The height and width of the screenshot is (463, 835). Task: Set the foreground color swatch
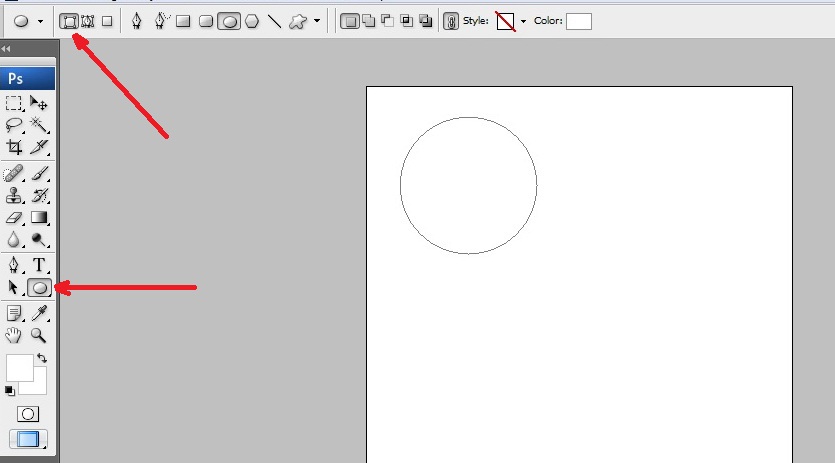pos(20,368)
